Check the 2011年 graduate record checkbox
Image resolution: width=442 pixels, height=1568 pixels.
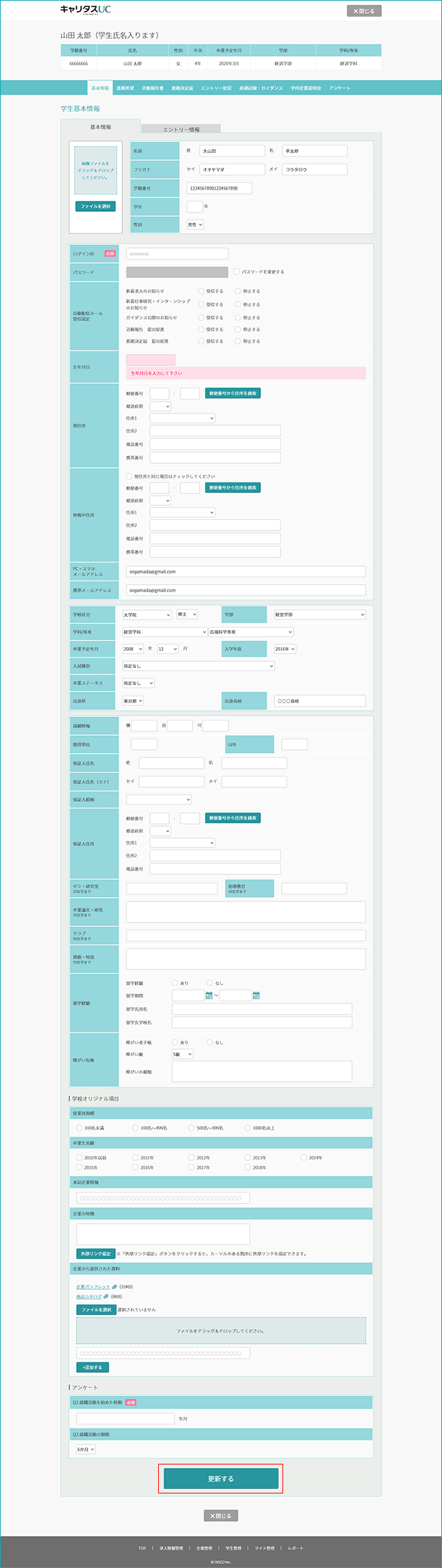pos(135,1157)
